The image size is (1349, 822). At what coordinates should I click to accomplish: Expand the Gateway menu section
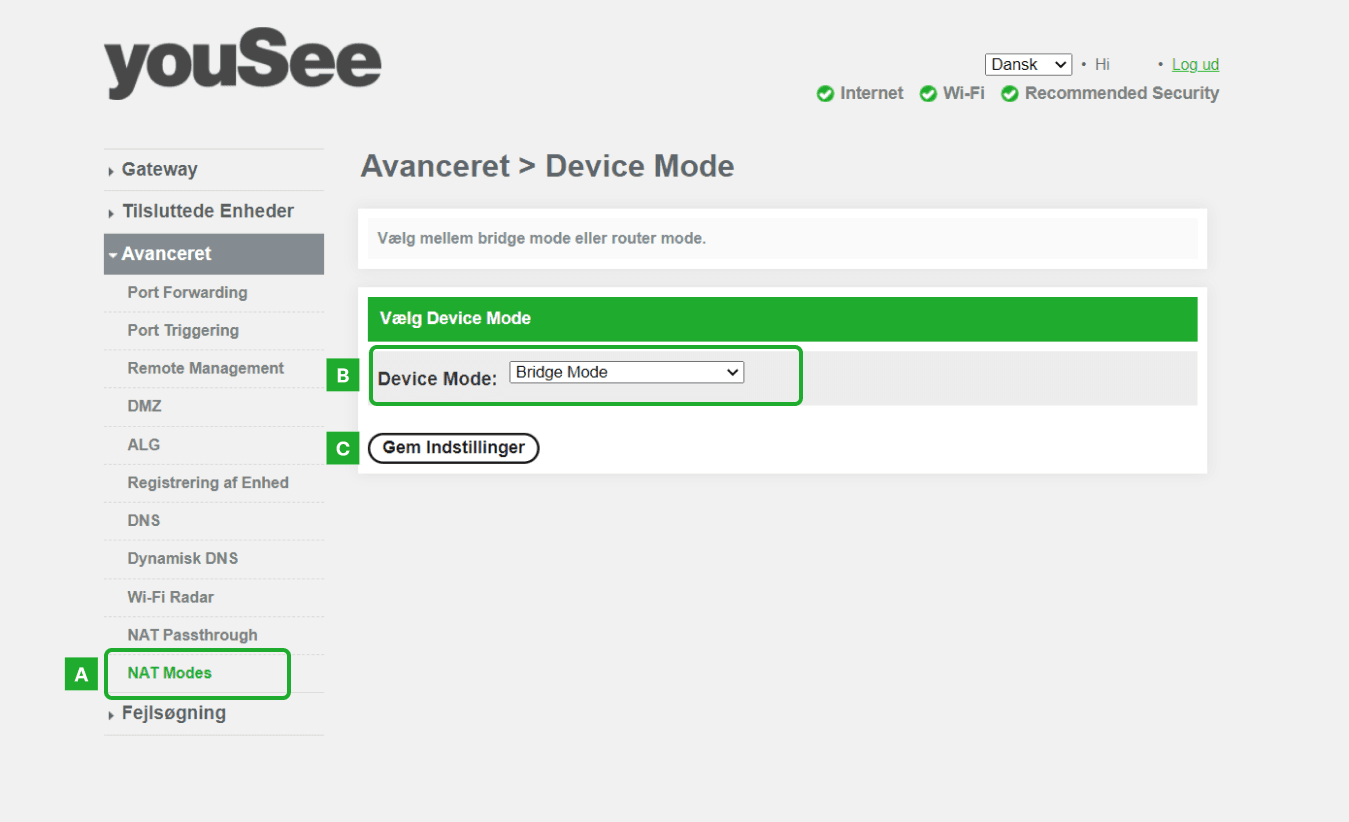(159, 170)
